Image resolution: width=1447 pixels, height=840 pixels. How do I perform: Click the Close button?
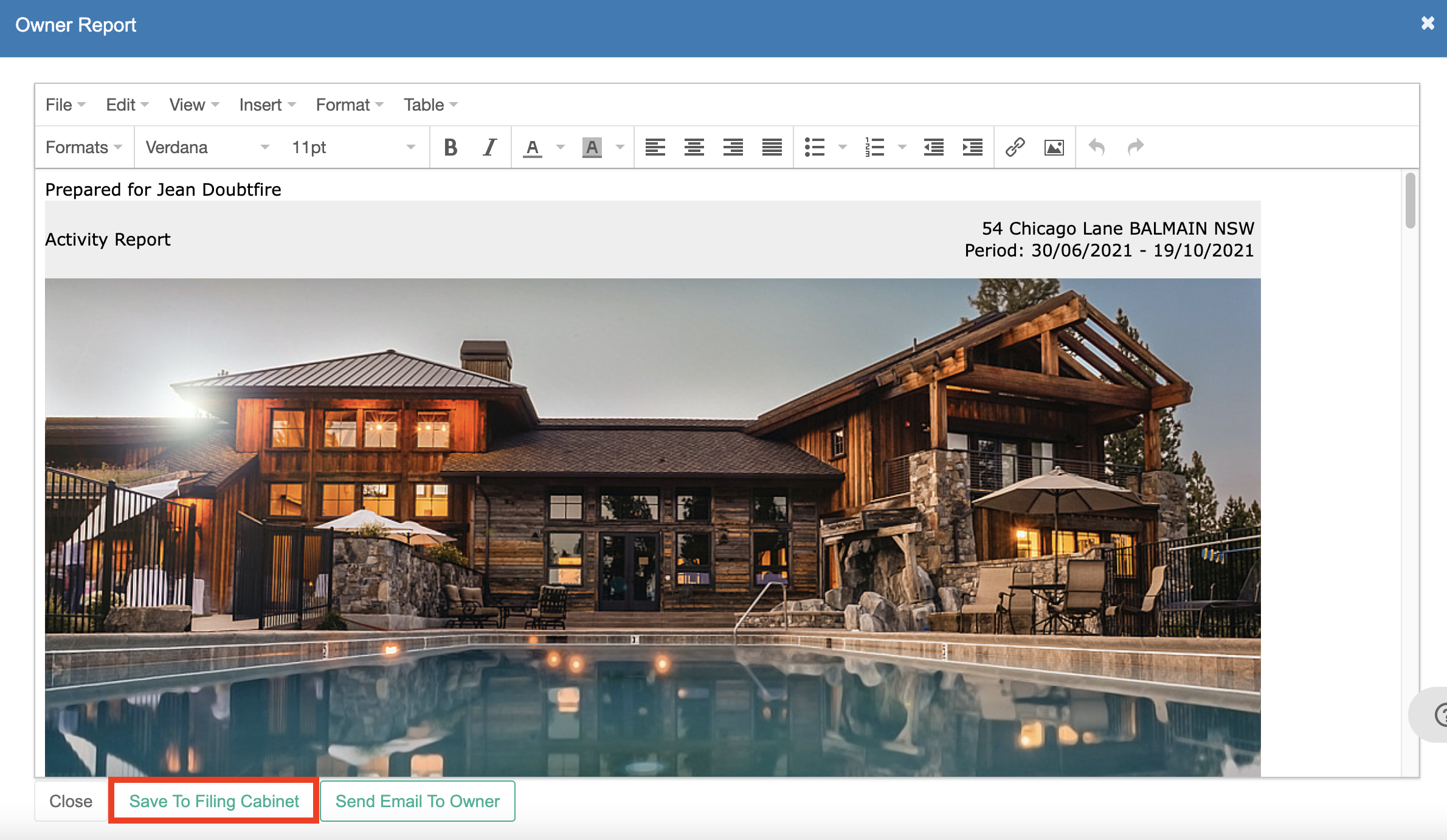(71, 801)
